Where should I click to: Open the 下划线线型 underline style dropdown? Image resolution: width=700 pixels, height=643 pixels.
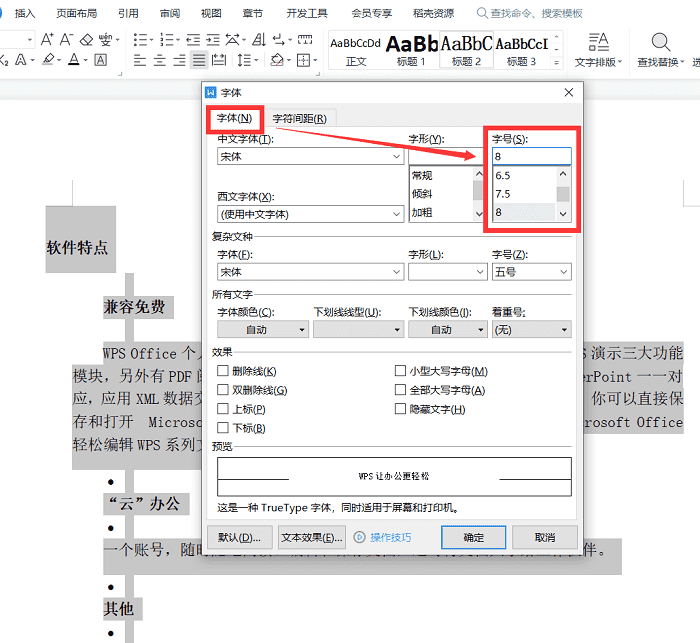coord(358,330)
